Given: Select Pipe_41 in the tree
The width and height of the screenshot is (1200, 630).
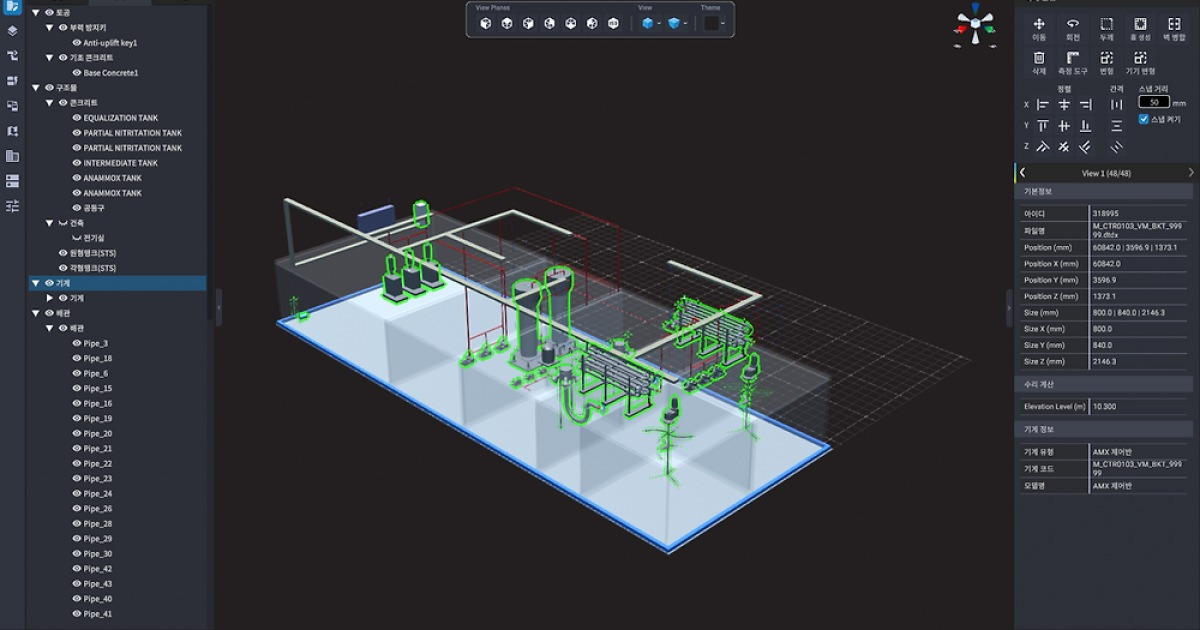Looking at the screenshot, I should (x=98, y=613).
